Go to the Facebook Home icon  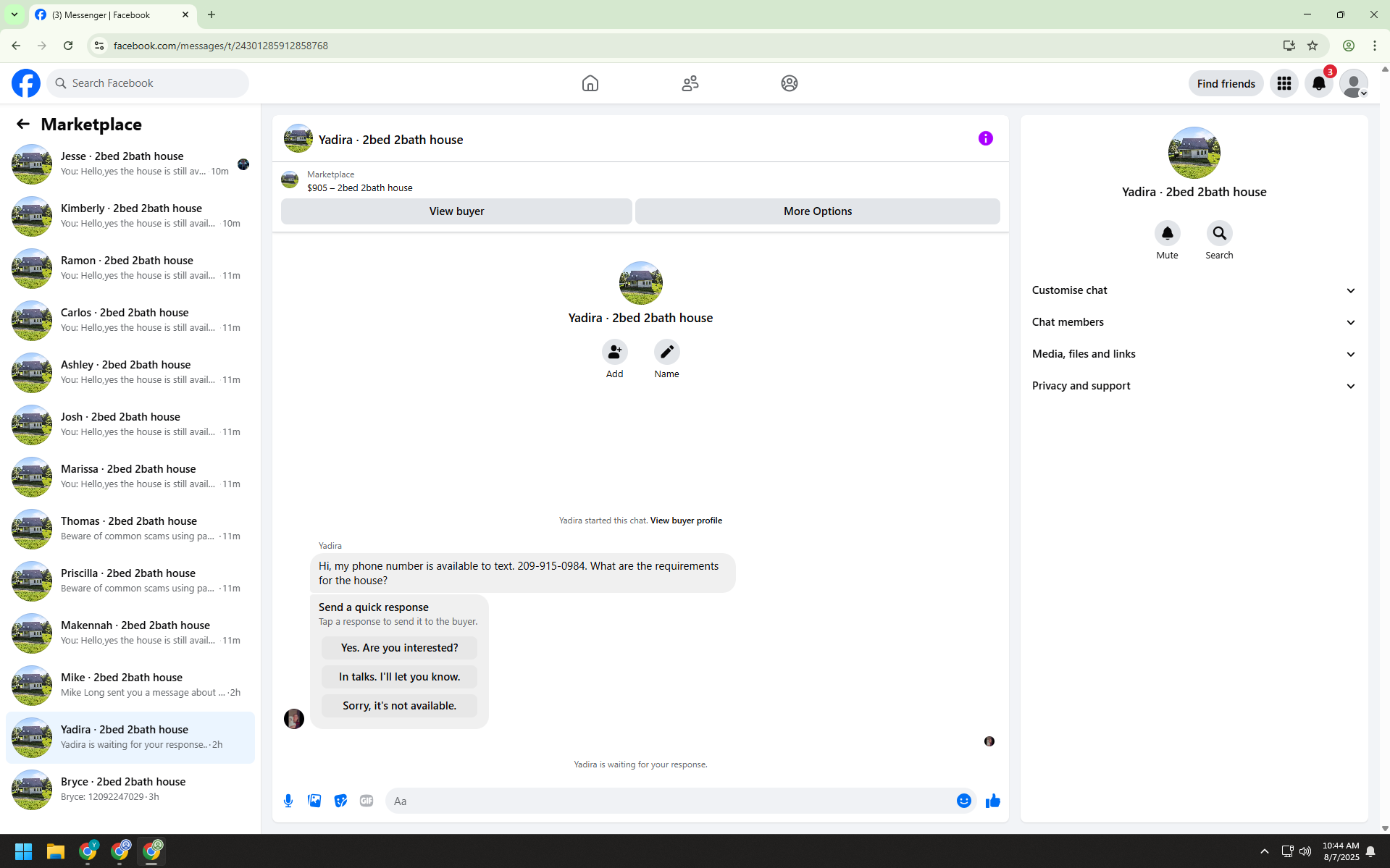click(590, 83)
